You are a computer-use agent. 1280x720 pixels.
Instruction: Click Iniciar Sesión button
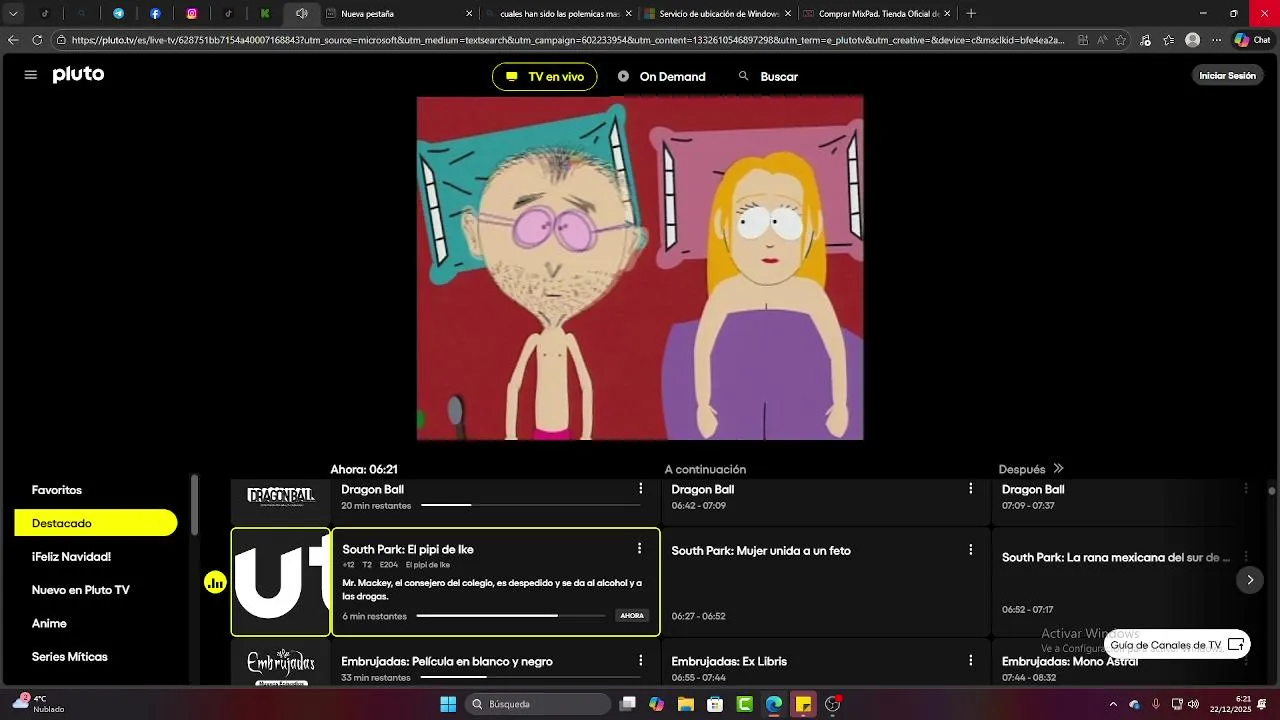tap(1227, 76)
